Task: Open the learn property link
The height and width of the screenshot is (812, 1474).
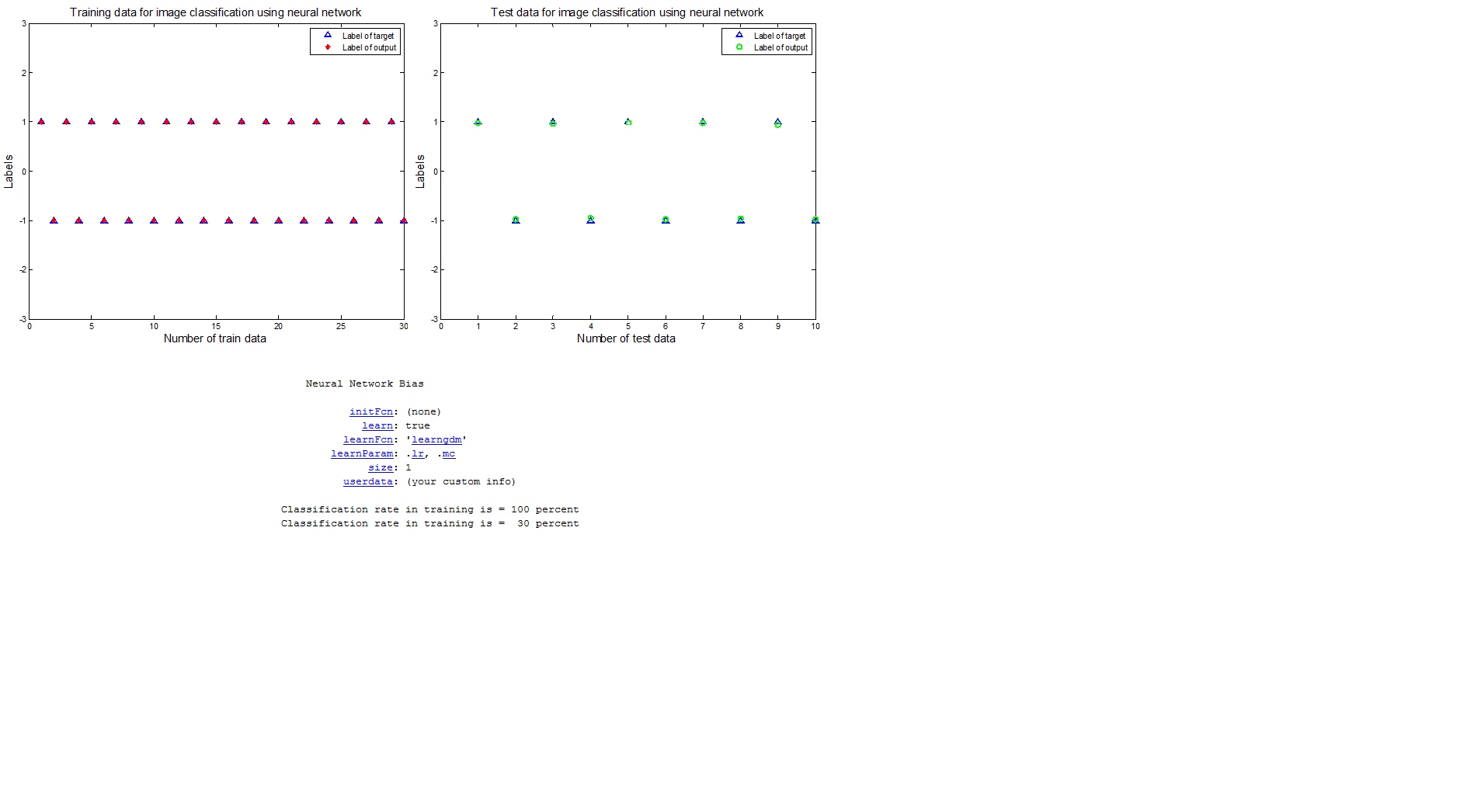Action: [377, 426]
